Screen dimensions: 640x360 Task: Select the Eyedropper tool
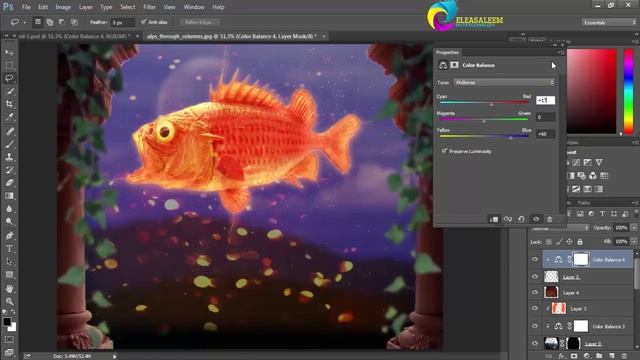(x=9, y=117)
